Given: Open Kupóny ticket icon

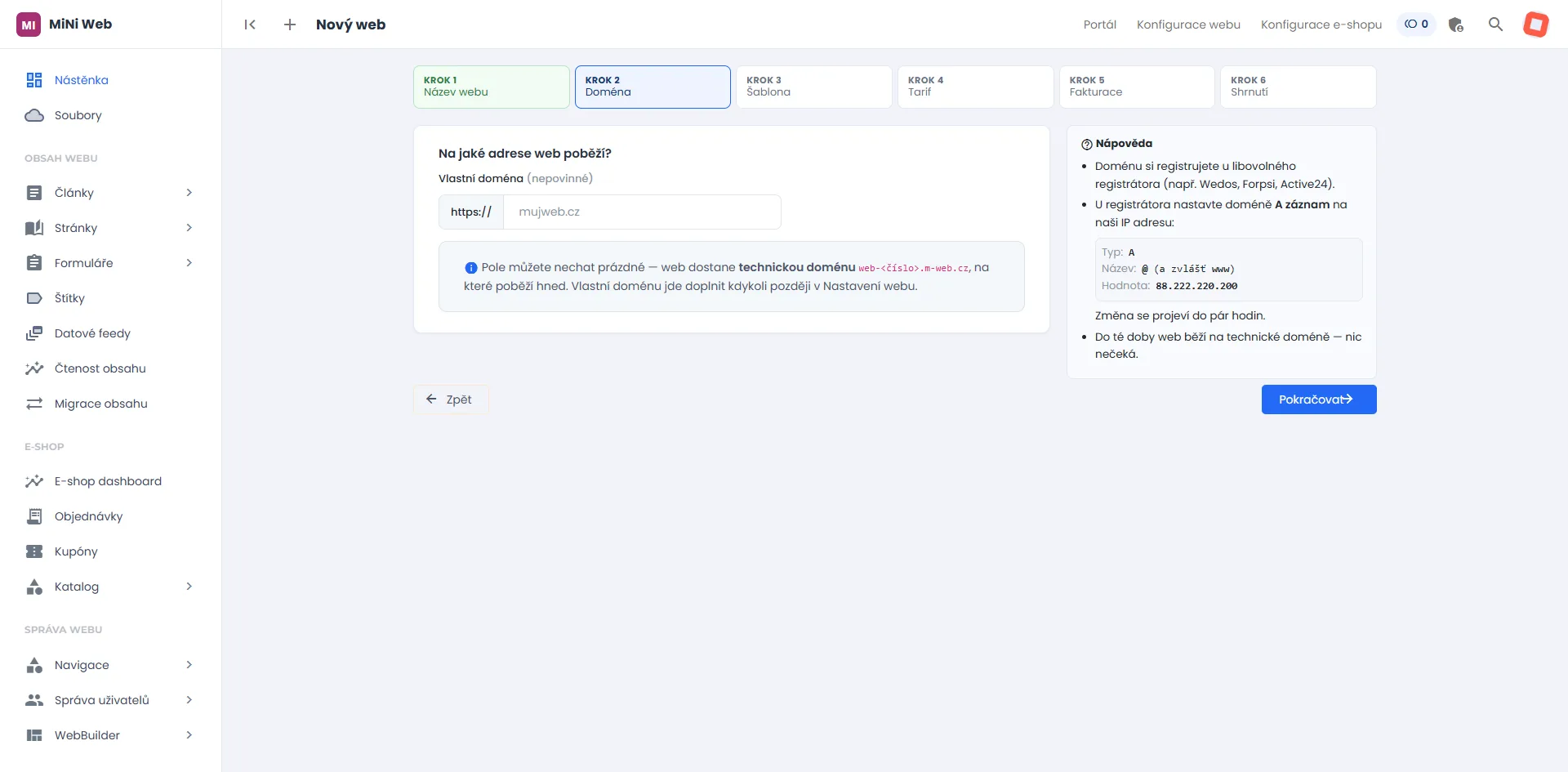Looking at the screenshot, I should pos(34,551).
